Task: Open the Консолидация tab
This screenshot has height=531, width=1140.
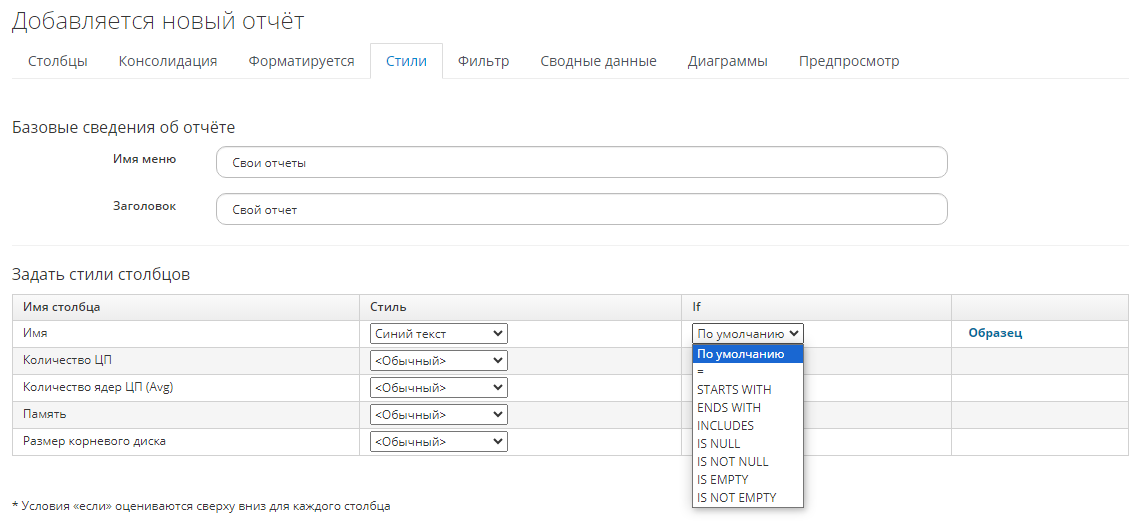Action: [x=167, y=61]
